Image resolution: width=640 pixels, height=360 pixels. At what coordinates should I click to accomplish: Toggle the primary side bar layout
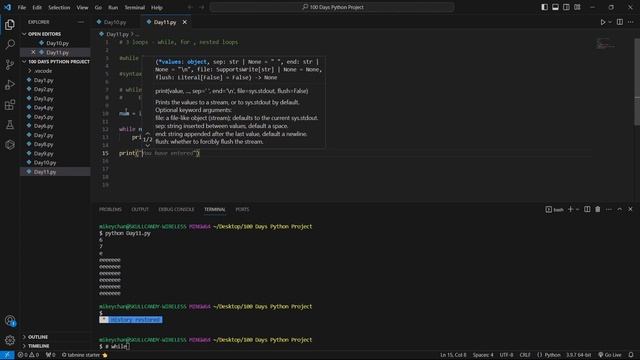(544, 7)
